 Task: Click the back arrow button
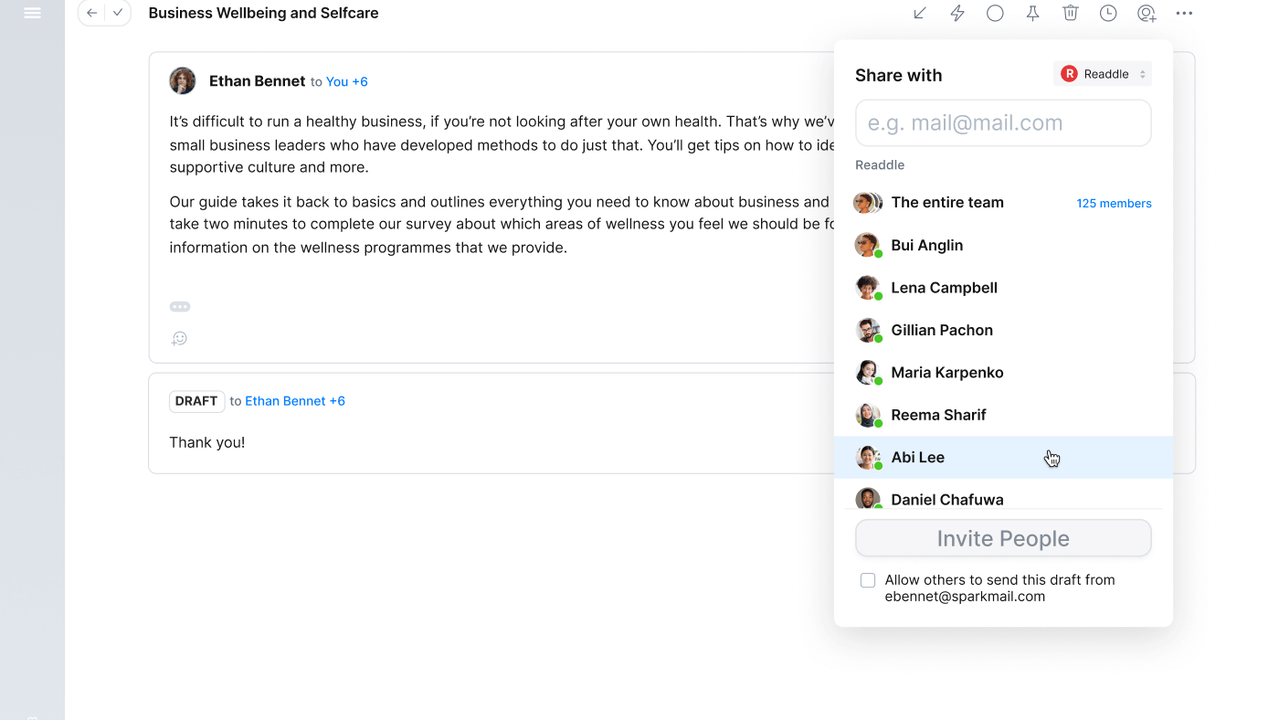(x=92, y=13)
